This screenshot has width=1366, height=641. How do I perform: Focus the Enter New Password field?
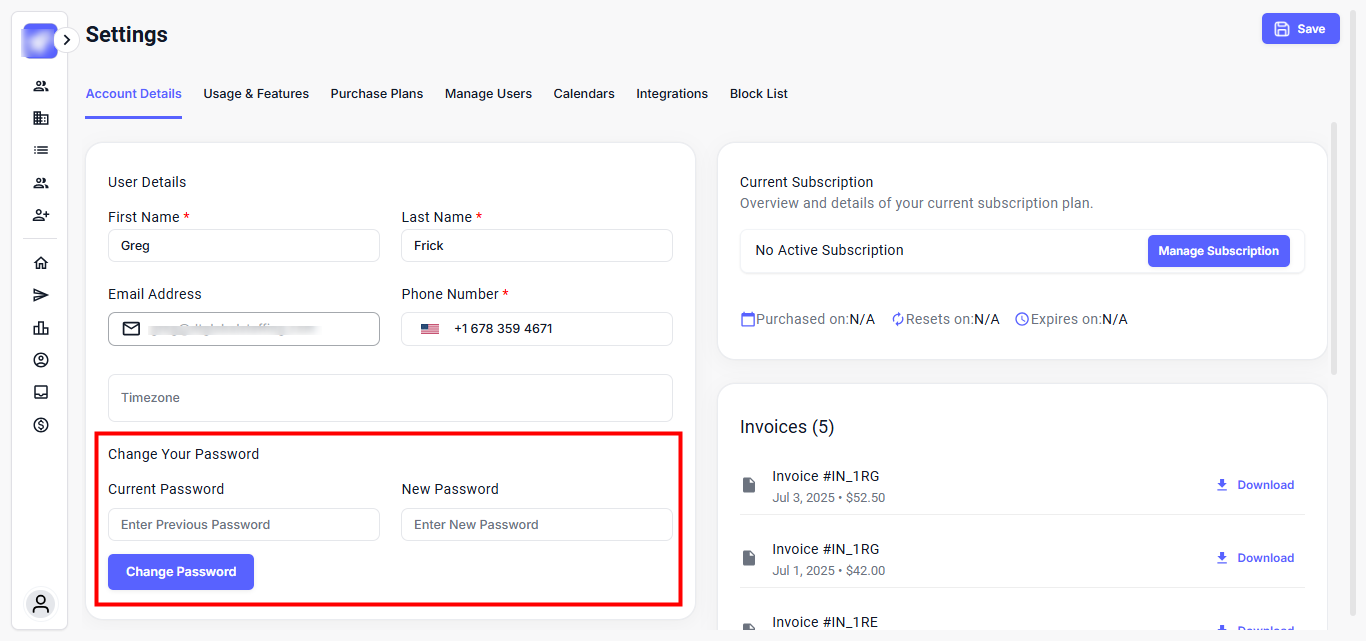tap(536, 525)
